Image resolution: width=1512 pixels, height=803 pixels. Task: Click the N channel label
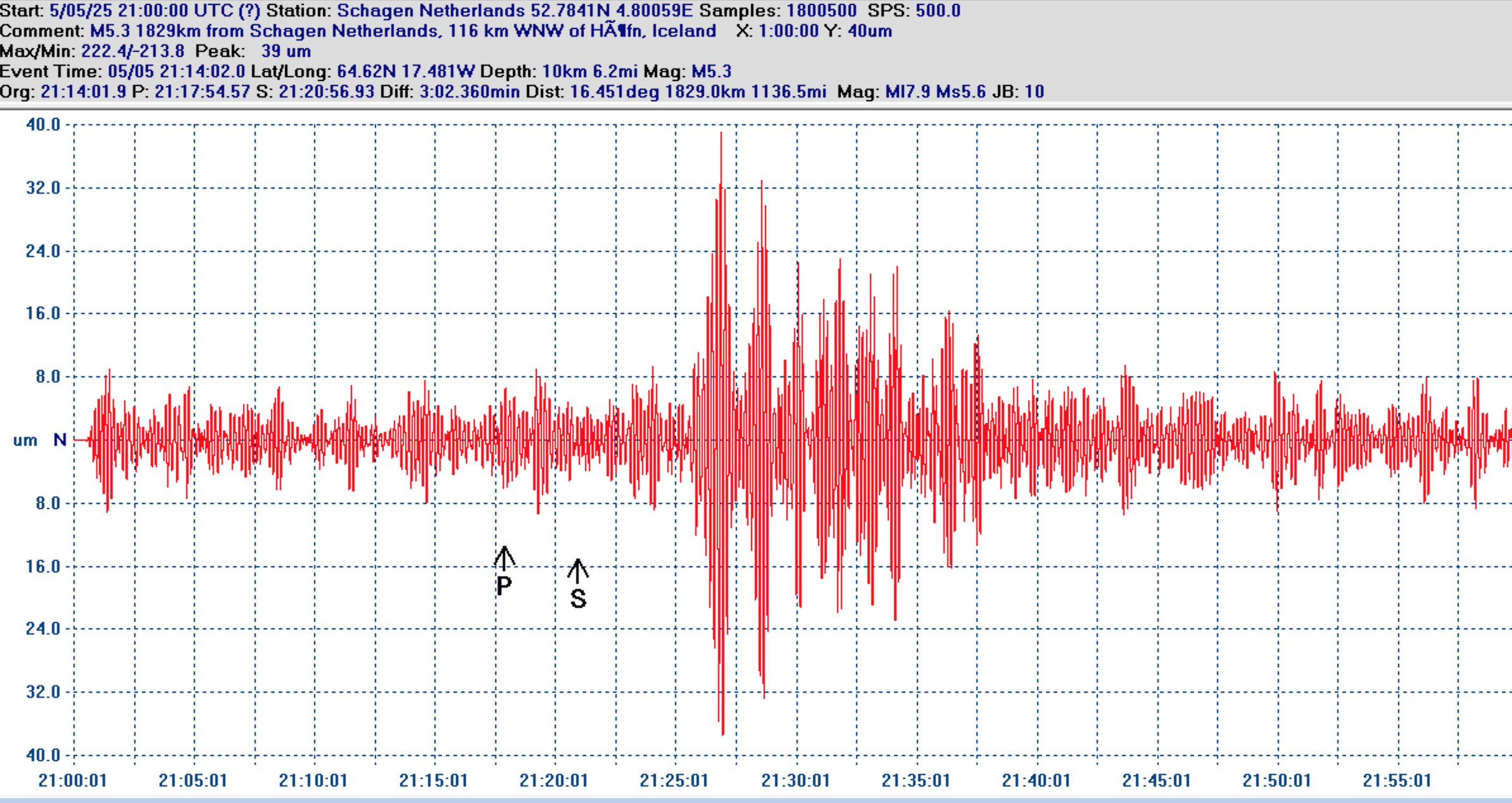60,439
